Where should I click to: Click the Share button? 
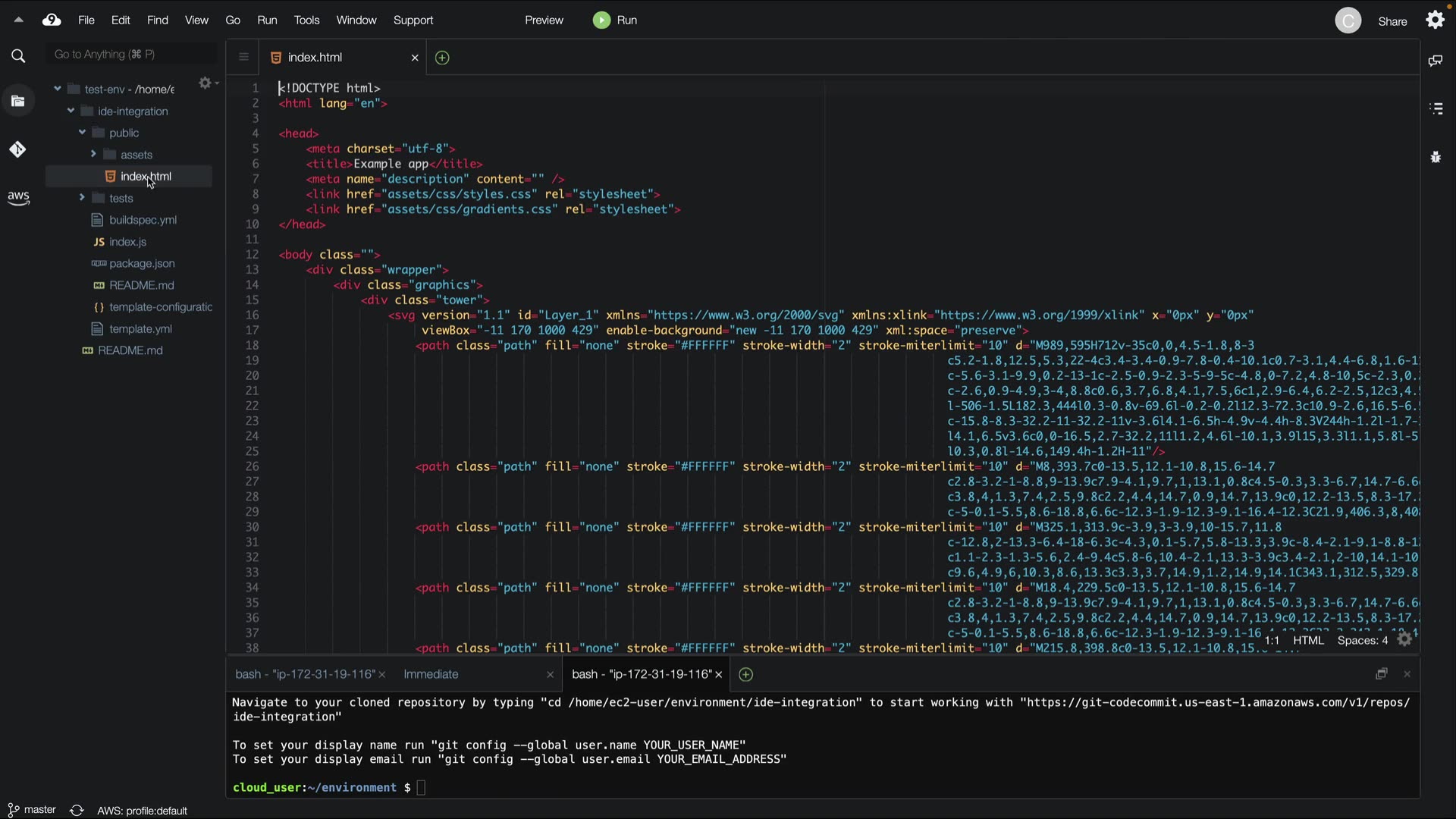tap(1392, 21)
